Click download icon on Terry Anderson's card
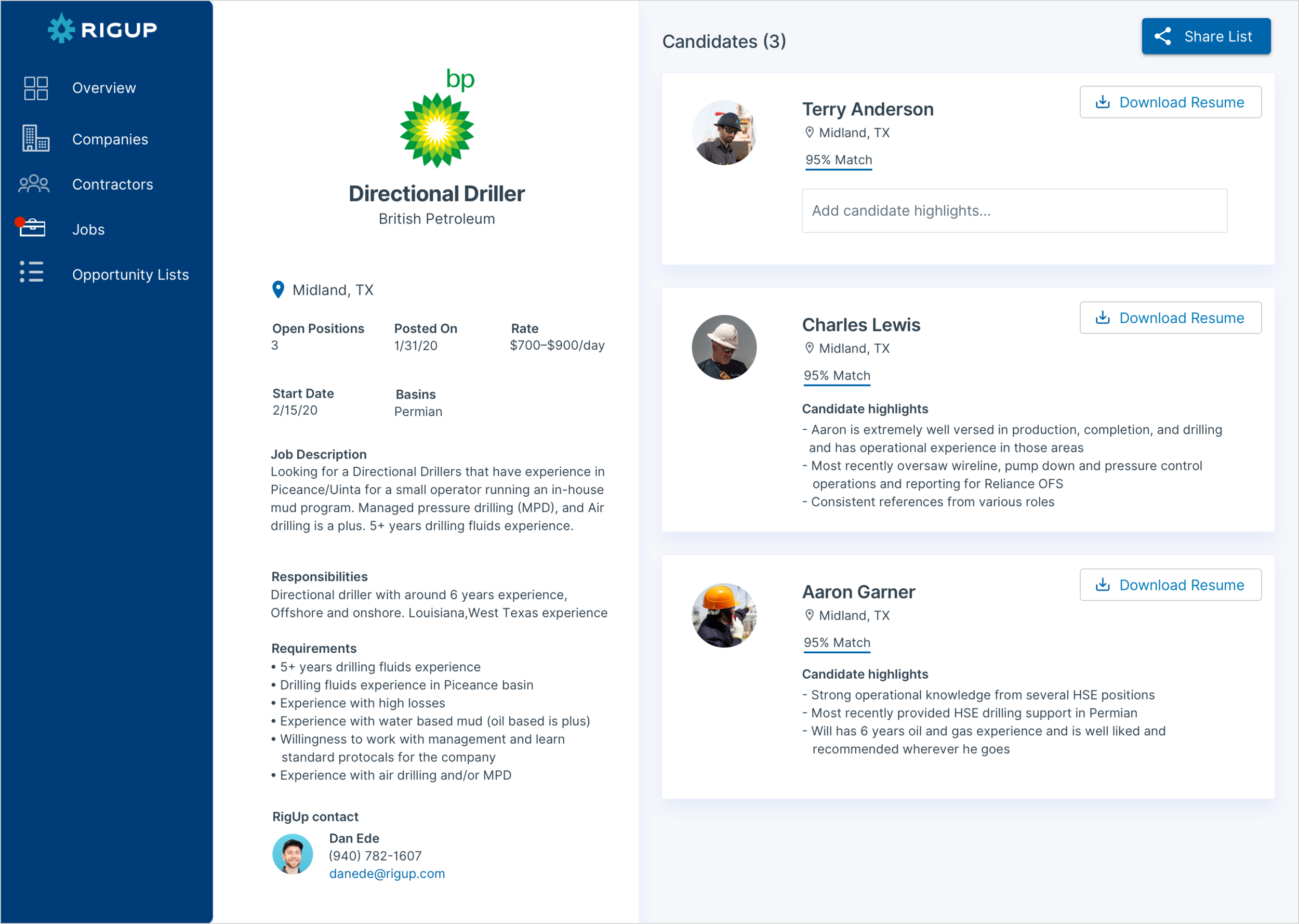Screen dimensions: 1299x924 [x=1103, y=102]
